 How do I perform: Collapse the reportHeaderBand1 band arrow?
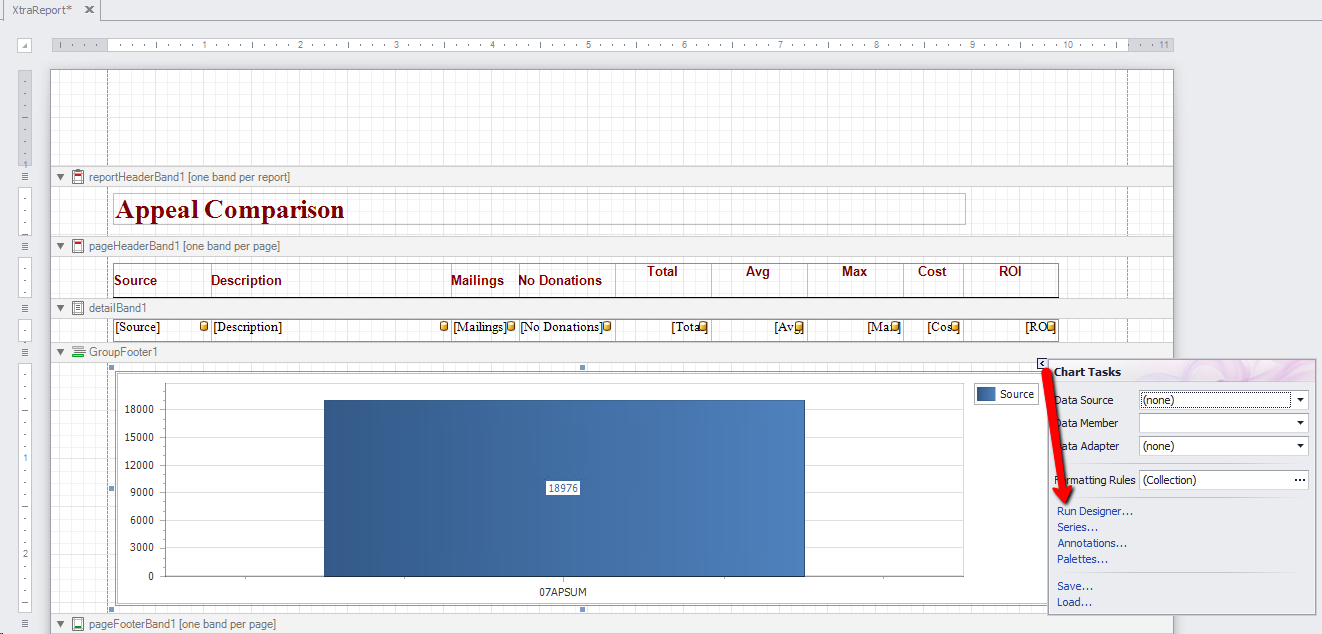click(x=61, y=177)
